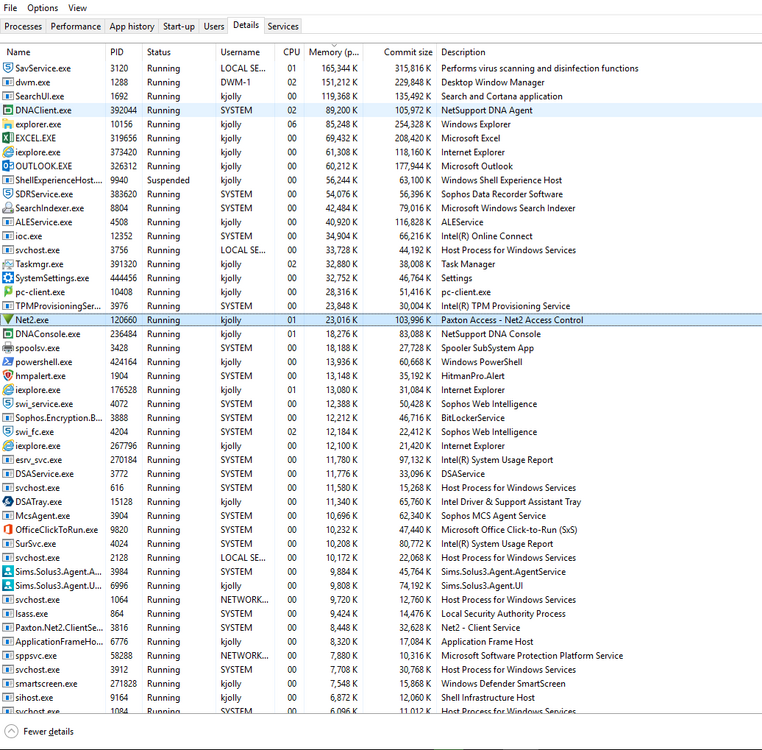Open the View menu
762x750 pixels.
coord(77,8)
